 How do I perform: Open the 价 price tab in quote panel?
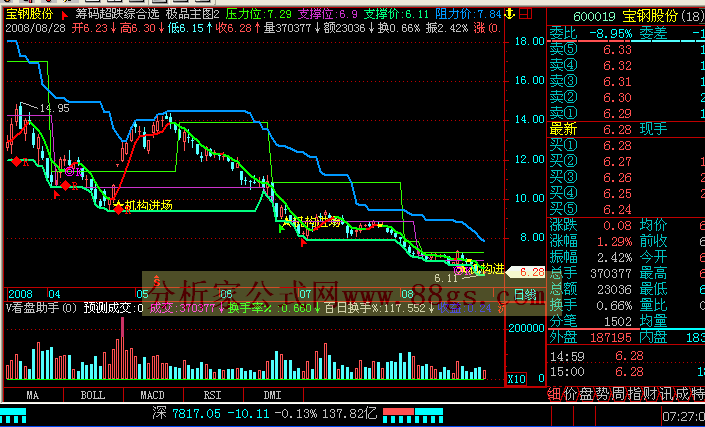[570, 394]
